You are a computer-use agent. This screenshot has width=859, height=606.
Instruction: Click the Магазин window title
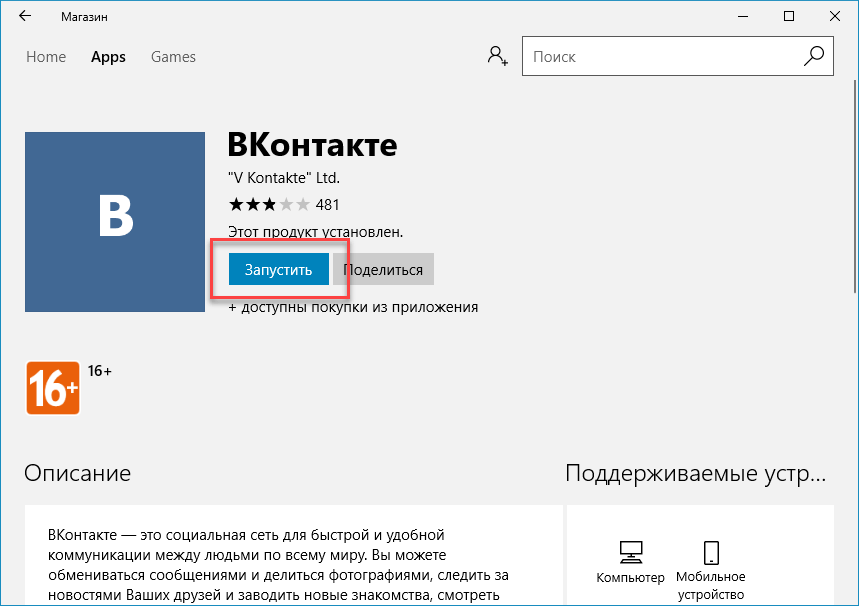coord(84,17)
